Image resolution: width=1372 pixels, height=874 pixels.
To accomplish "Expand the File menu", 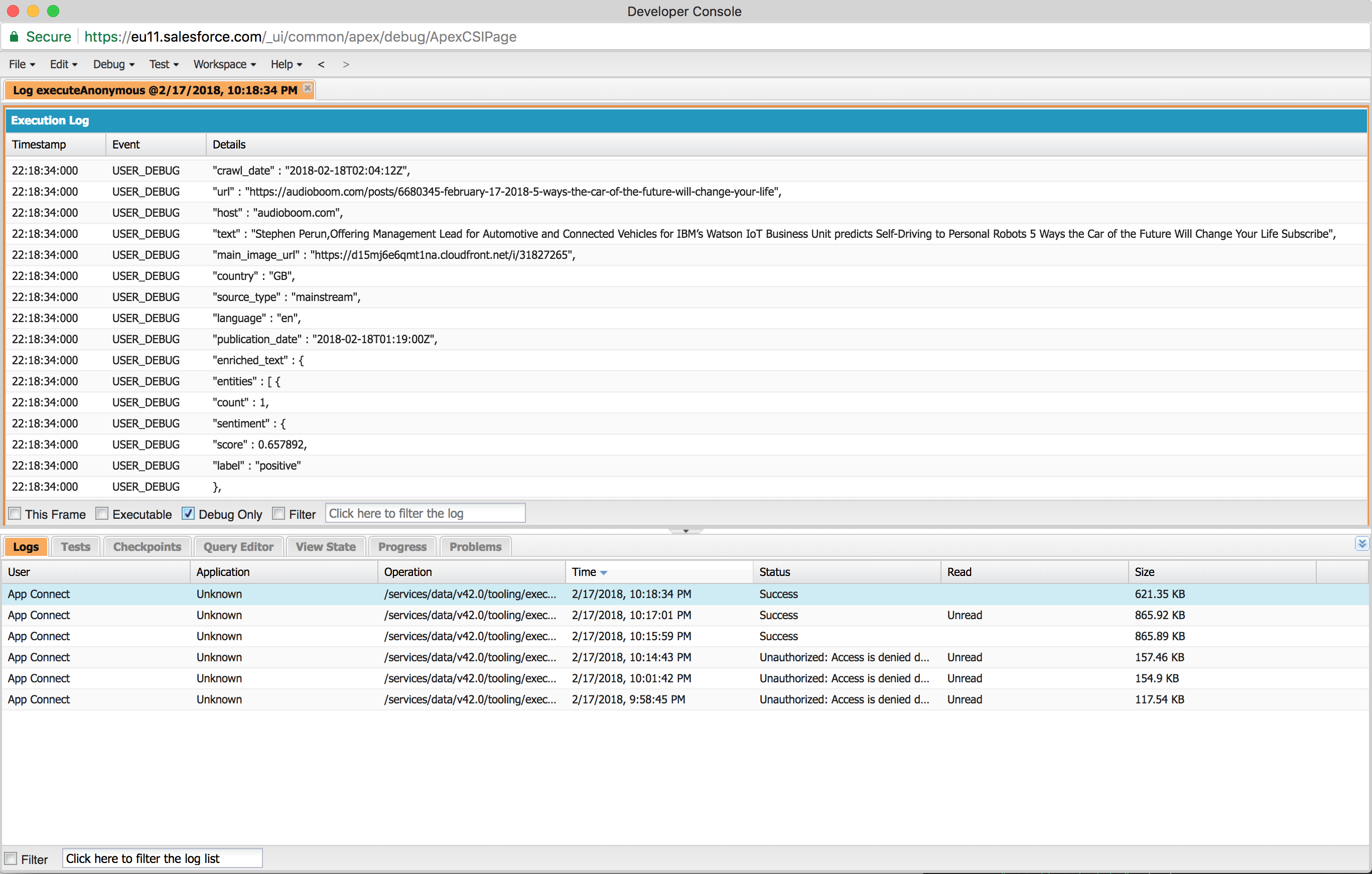I will (22, 64).
